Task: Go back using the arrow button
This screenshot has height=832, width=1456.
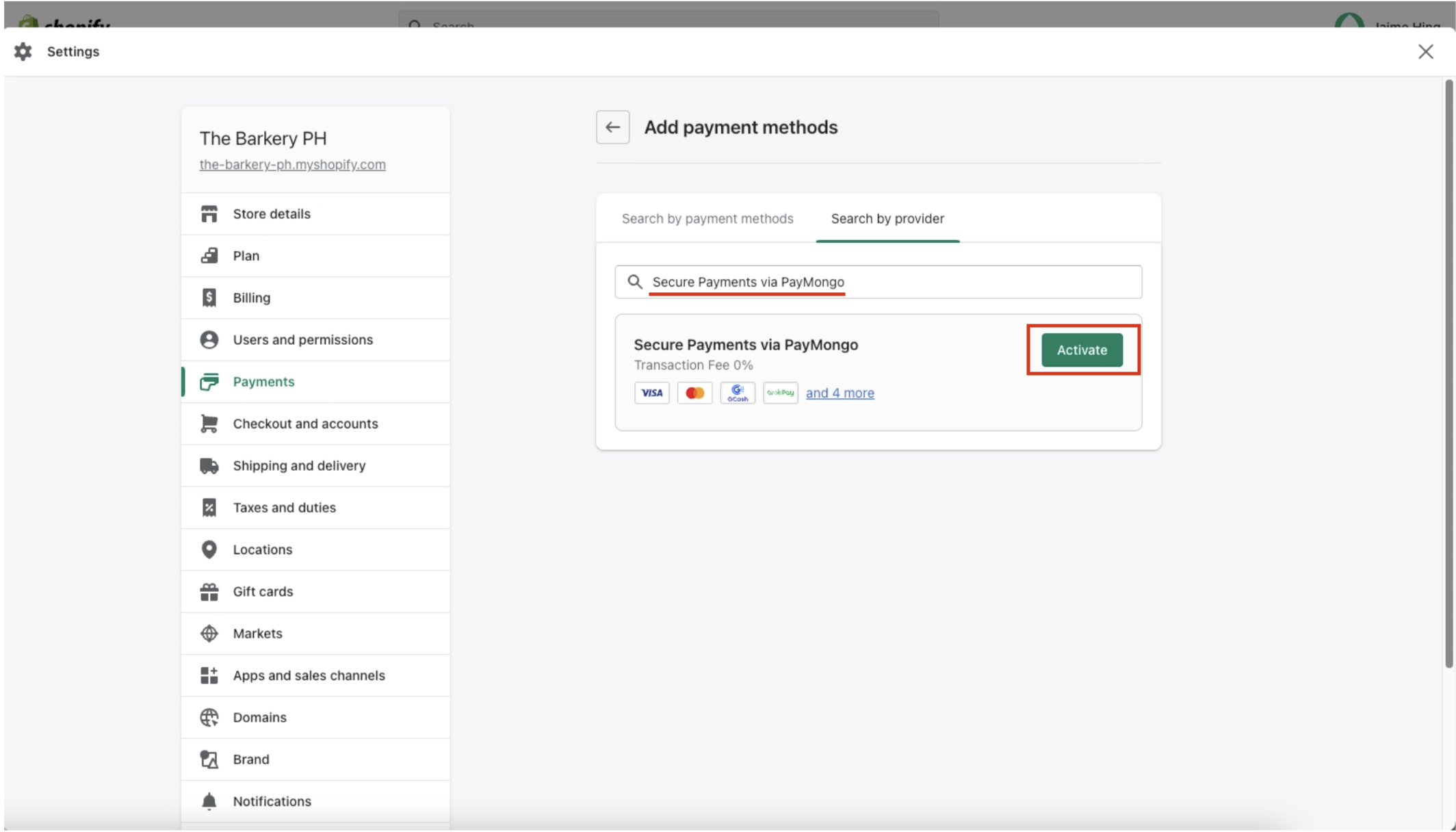Action: click(x=612, y=127)
